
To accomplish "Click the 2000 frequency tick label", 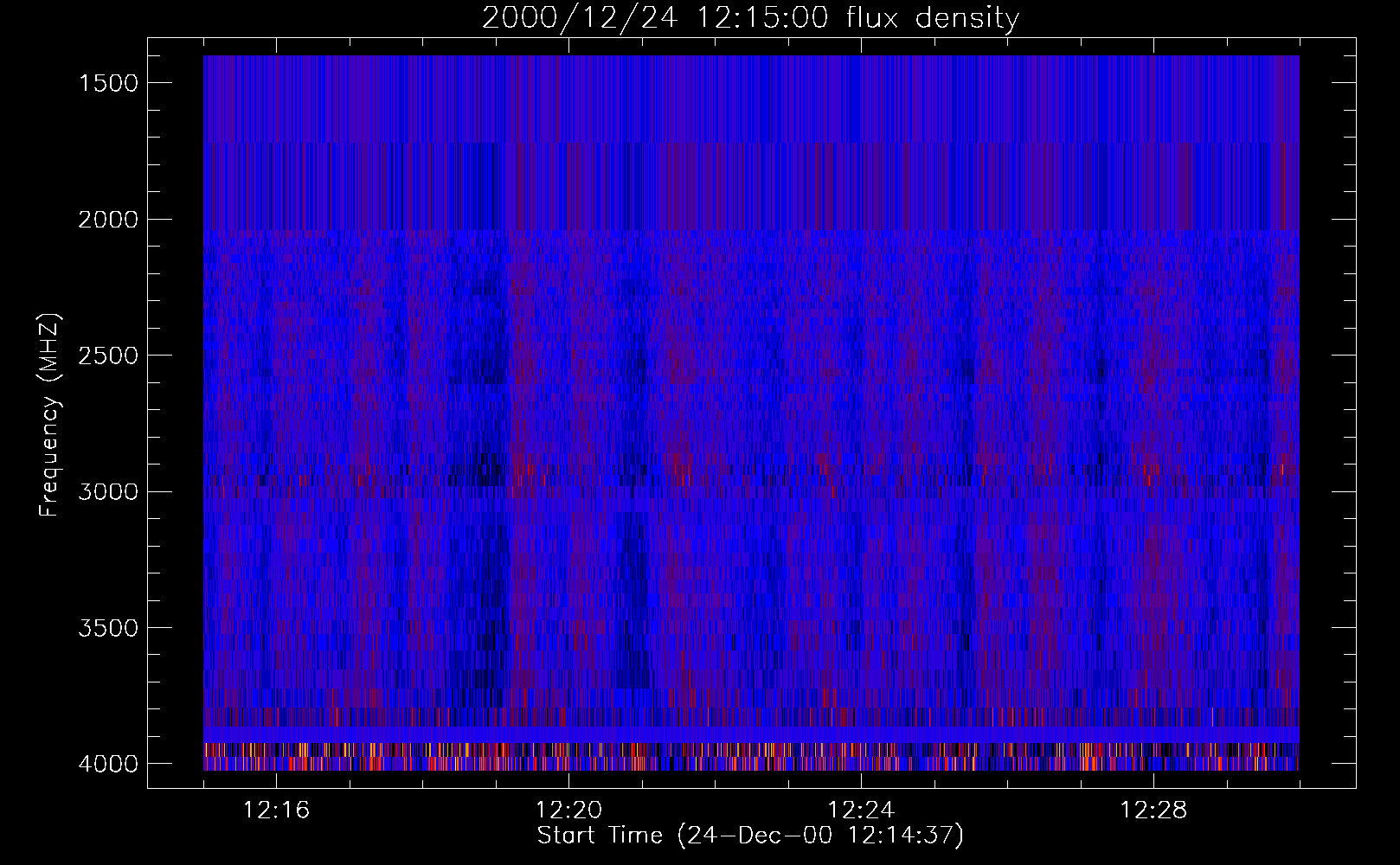I will pos(108,220).
